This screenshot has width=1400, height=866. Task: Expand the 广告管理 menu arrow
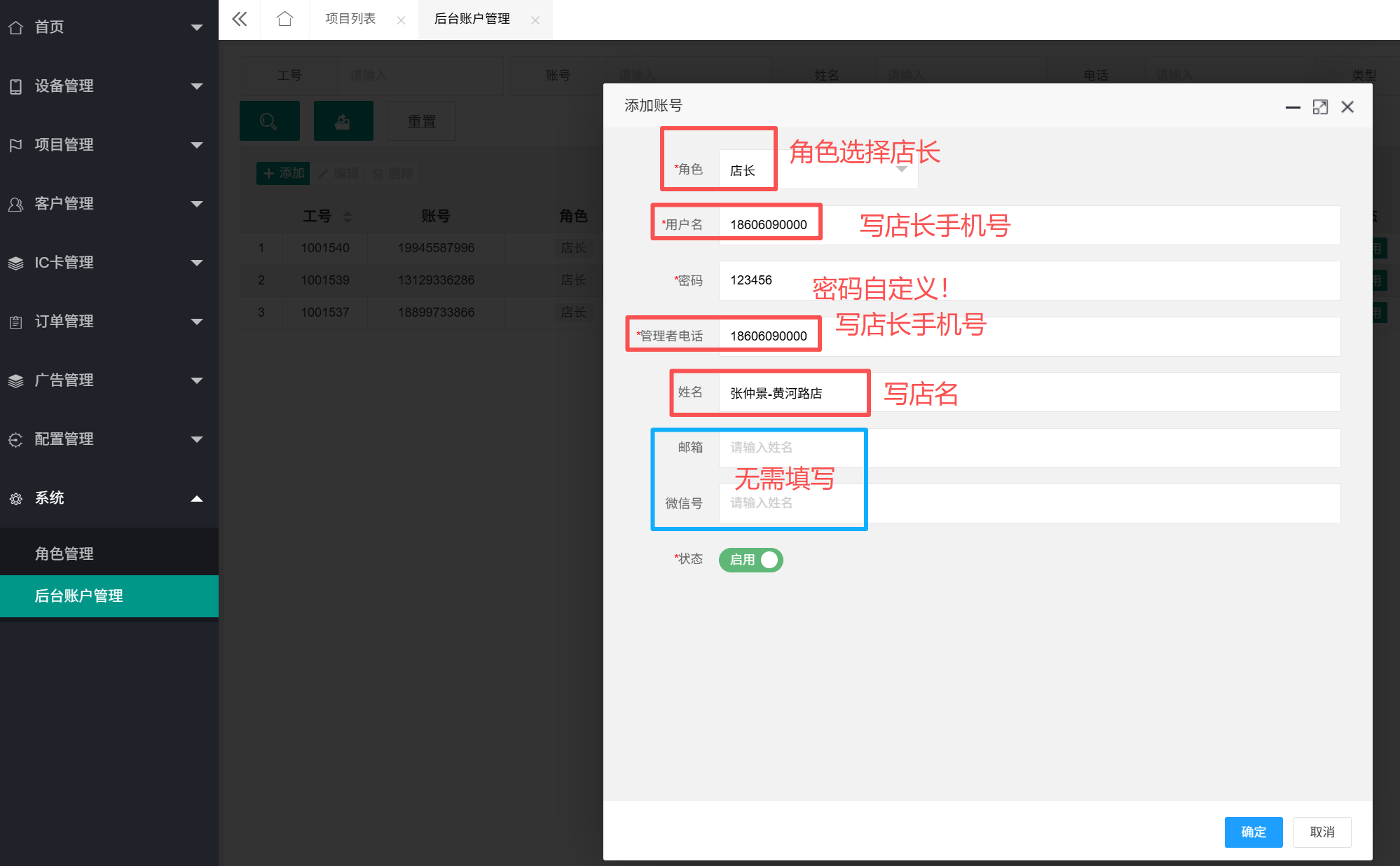coord(197,380)
